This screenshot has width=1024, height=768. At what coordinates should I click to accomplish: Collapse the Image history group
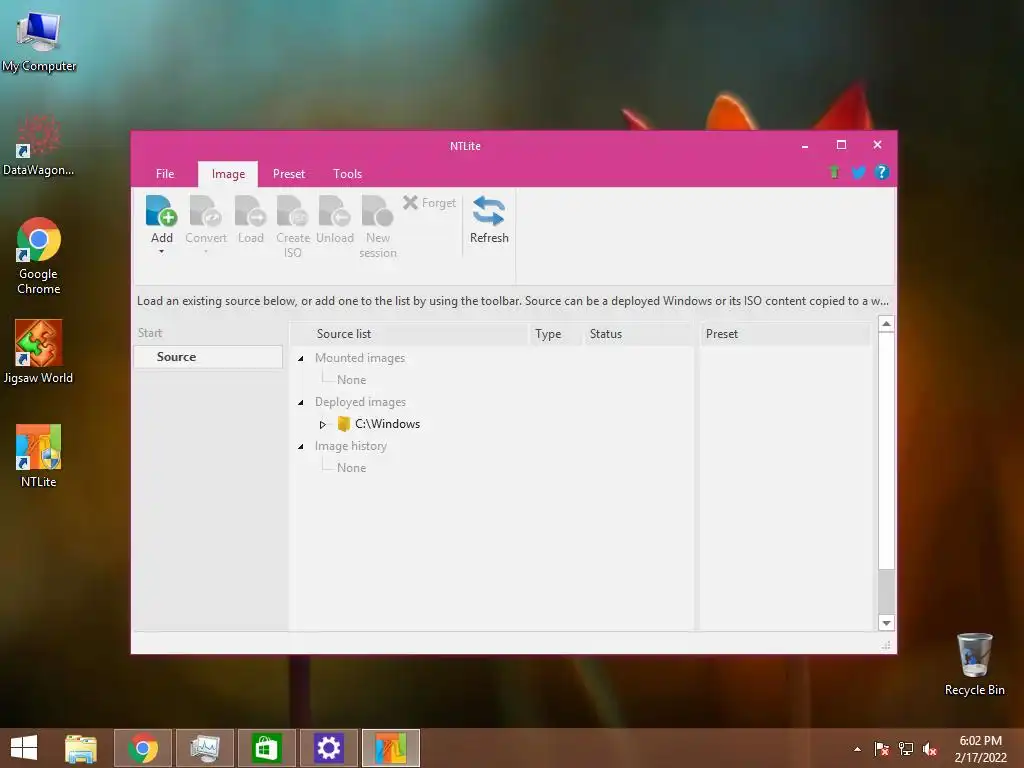pyautogui.click(x=300, y=447)
